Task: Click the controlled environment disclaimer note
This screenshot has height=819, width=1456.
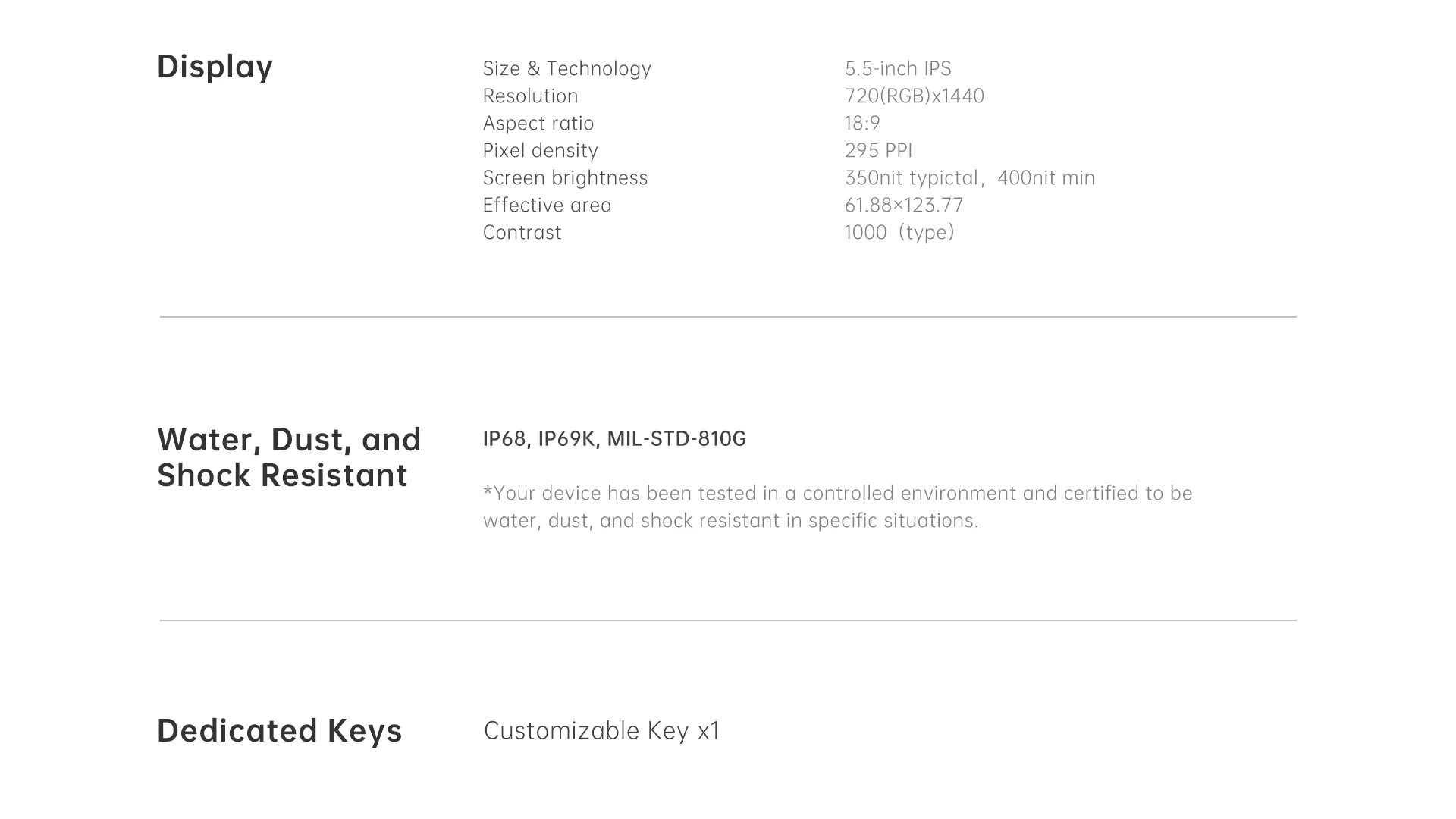Action: 837,507
